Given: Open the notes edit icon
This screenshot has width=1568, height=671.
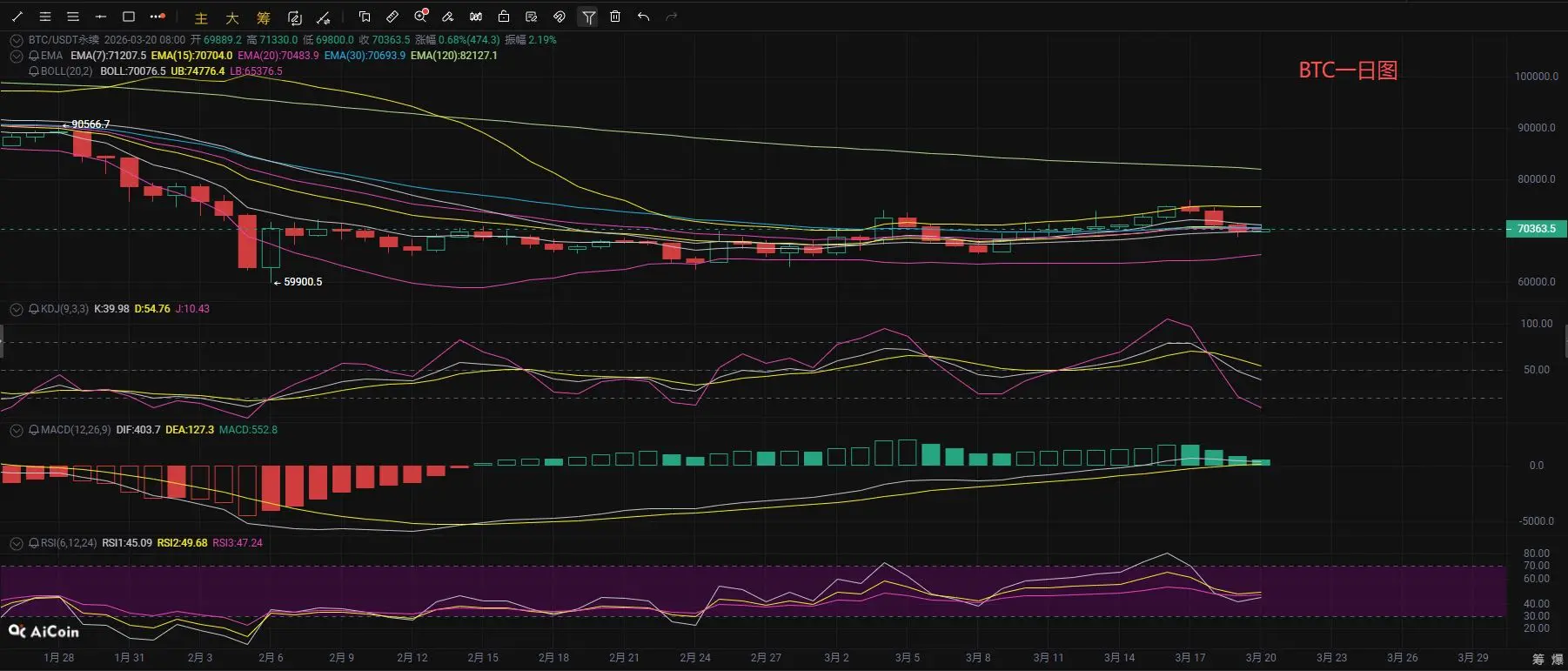Looking at the screenshot, I should tap(532, 17).
